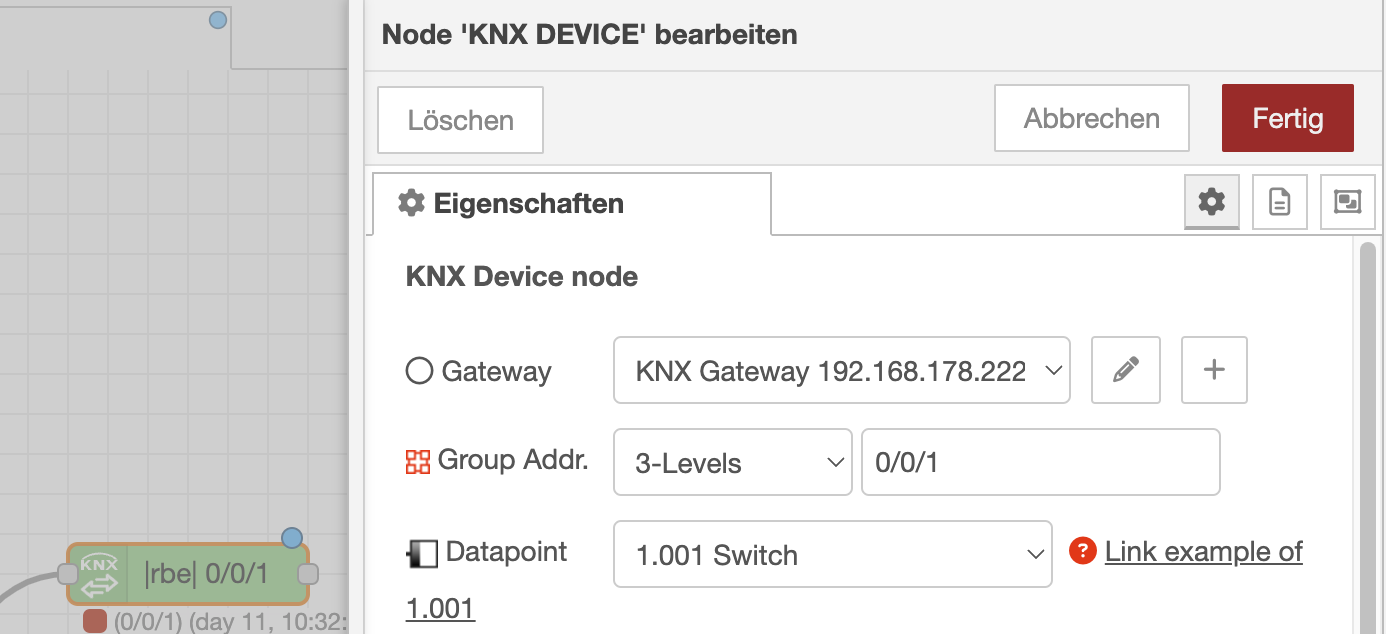Screen dimensions: 1386x634
Task: Open the Link example of 1.001 link
Action: point(1203,551)
